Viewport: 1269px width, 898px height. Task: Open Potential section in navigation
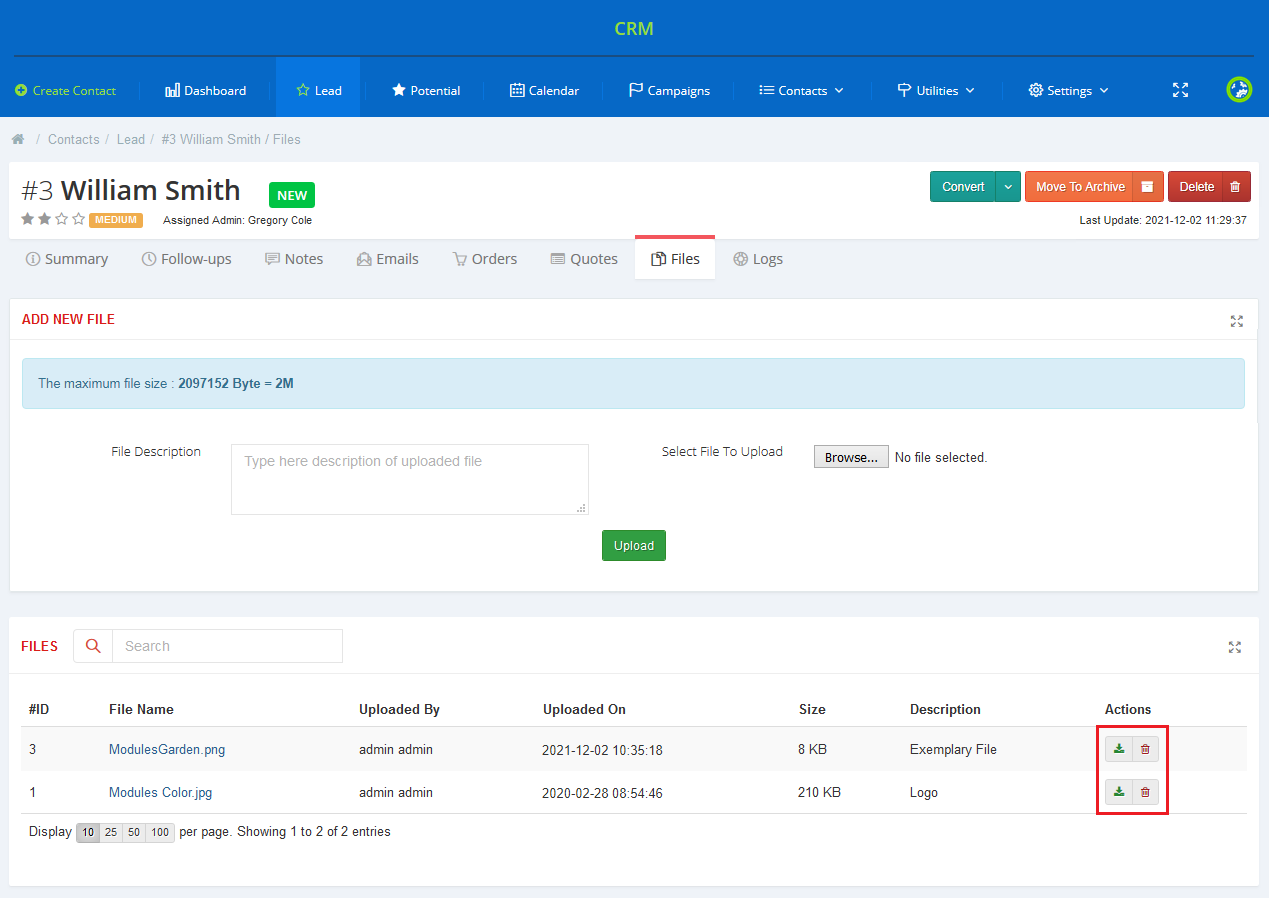(x=426, y=90)
